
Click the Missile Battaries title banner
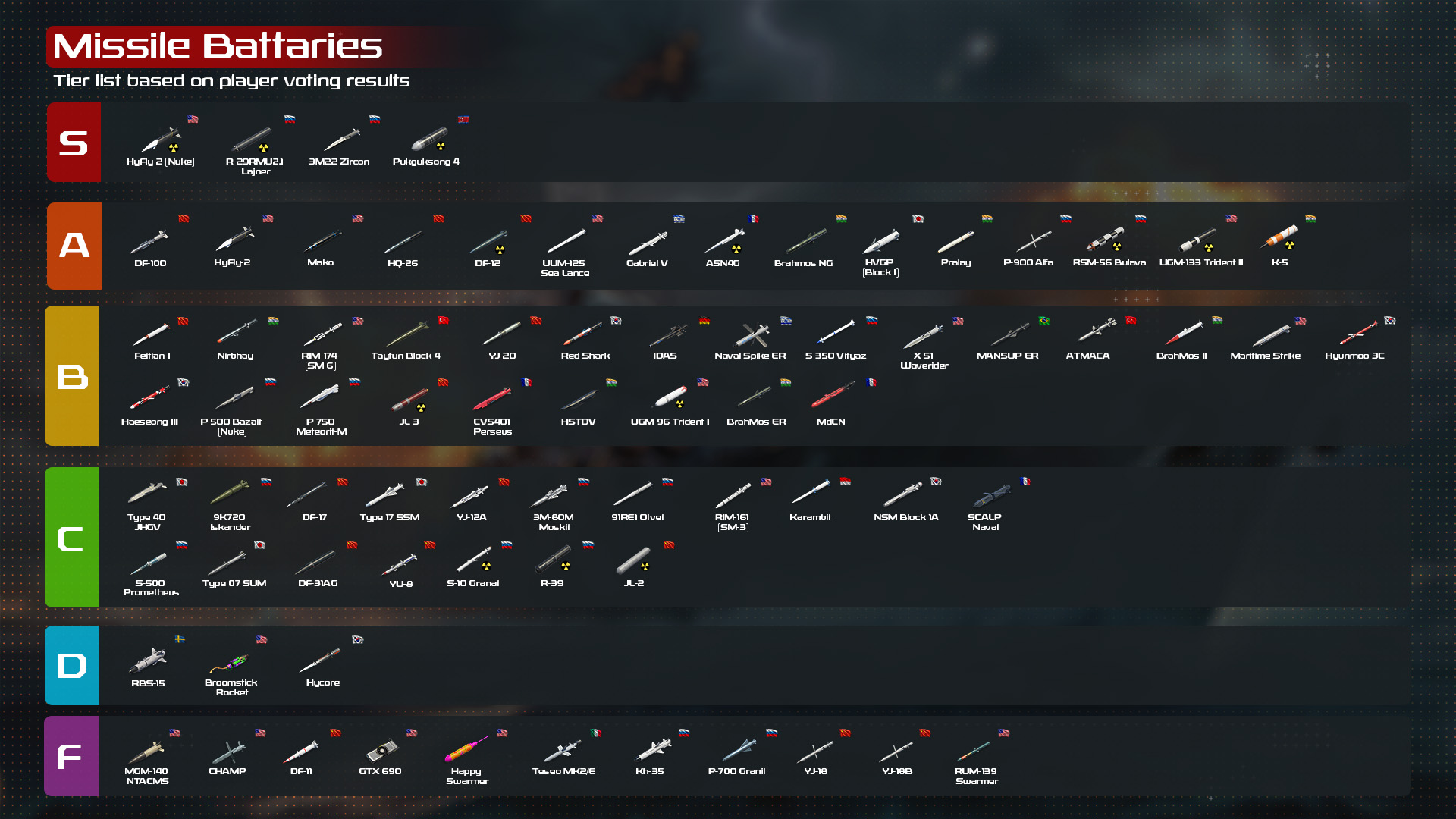click(218, 46)
